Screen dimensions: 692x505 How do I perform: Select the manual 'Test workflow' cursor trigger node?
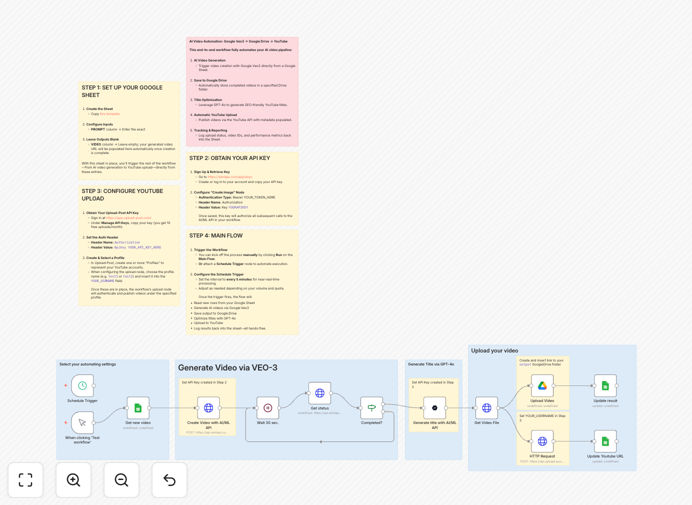click(83, 422)
